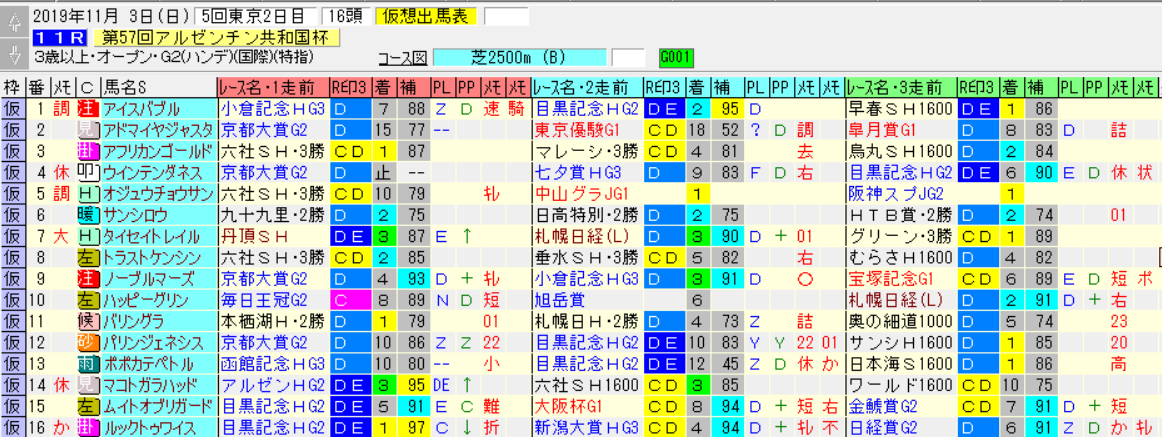Viewport: 1162px width, 437px height.
Task: Select horse name オジュウチョウサン
Action: click(x=158, y=194)
